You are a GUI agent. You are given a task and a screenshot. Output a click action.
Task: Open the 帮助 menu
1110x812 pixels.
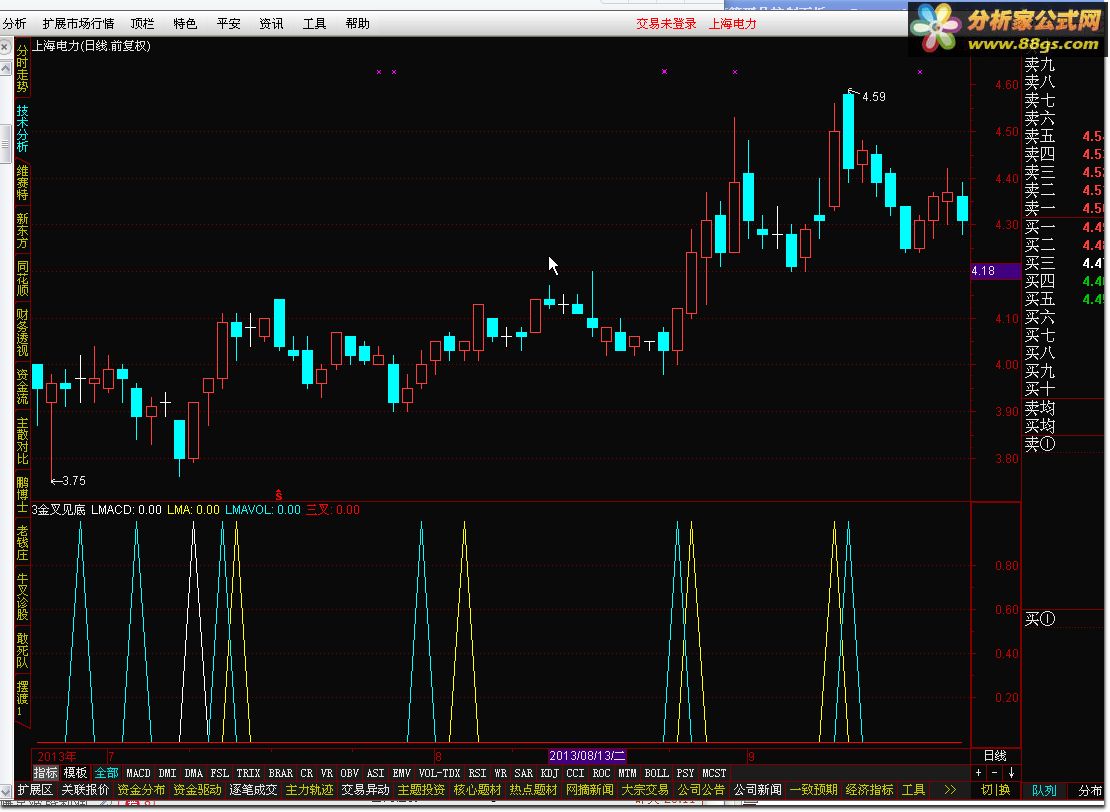coord(357,23)
